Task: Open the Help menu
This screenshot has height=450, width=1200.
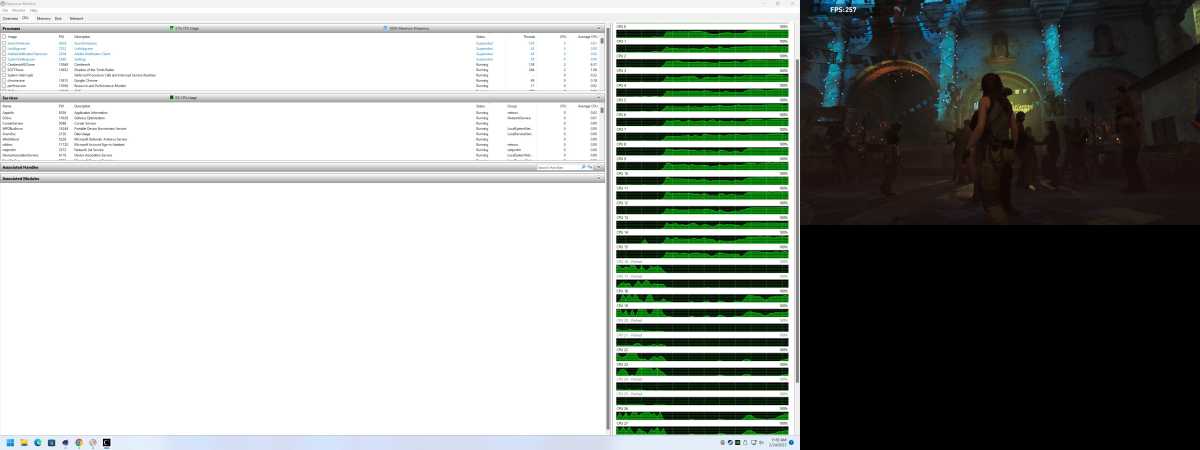Action: (x=33, y=10)
